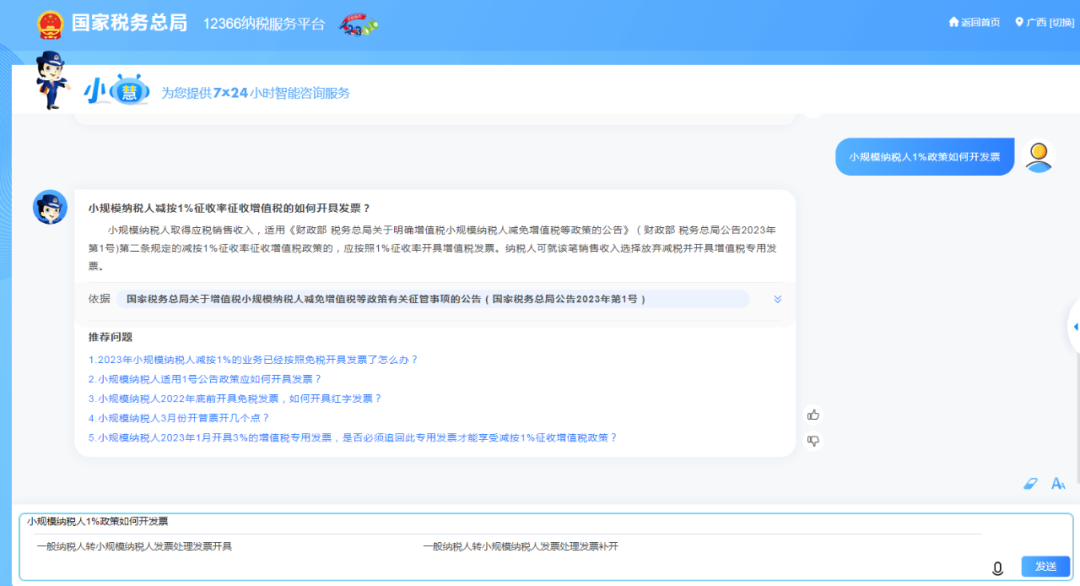Expand the 依据 reference chevron
Screen dimensions: 1080x586
[778, 299]
